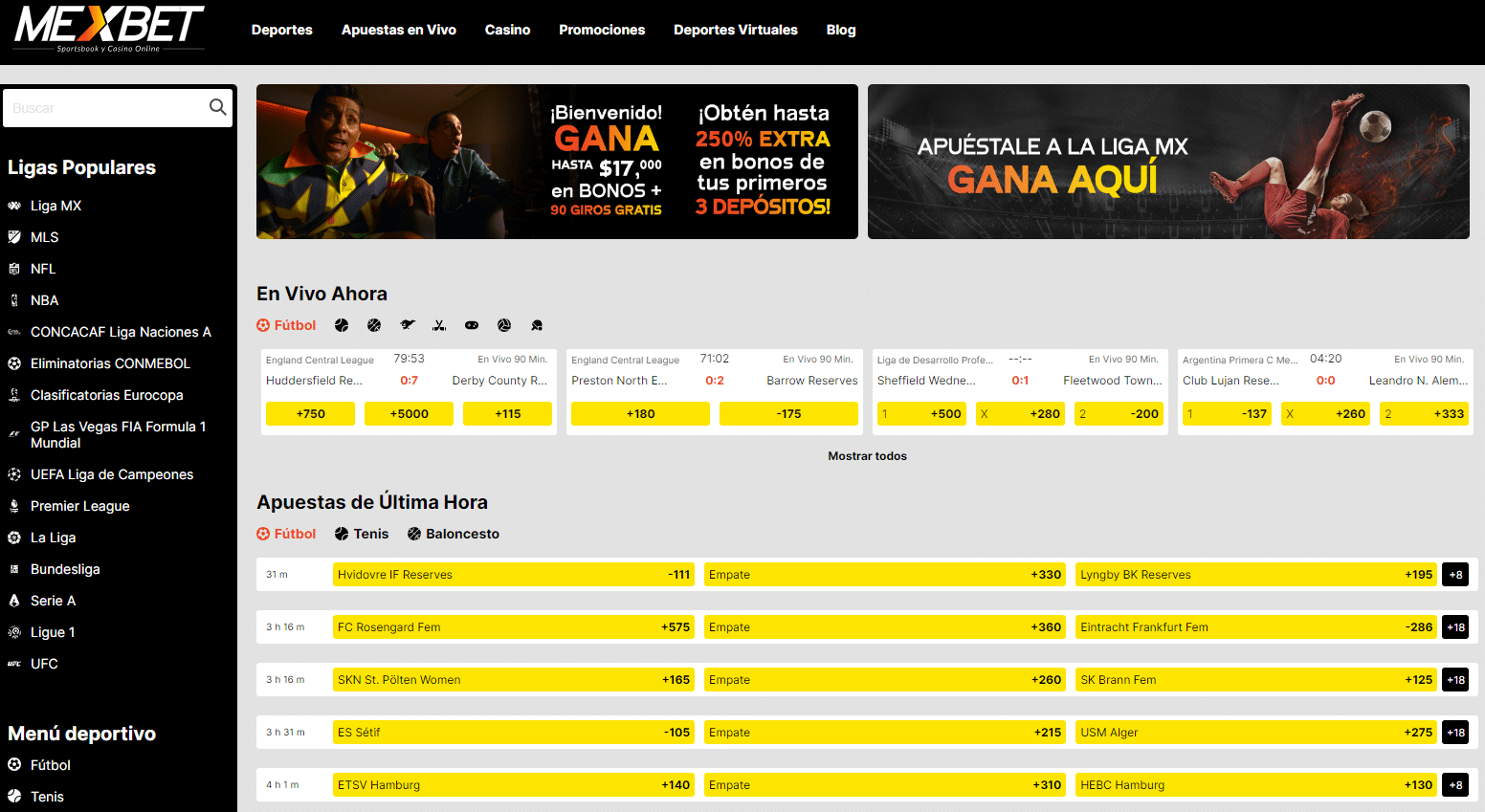1485x812 pixels.
Task: Open Premier League in Ligas Populares
Action: point(79,506)
